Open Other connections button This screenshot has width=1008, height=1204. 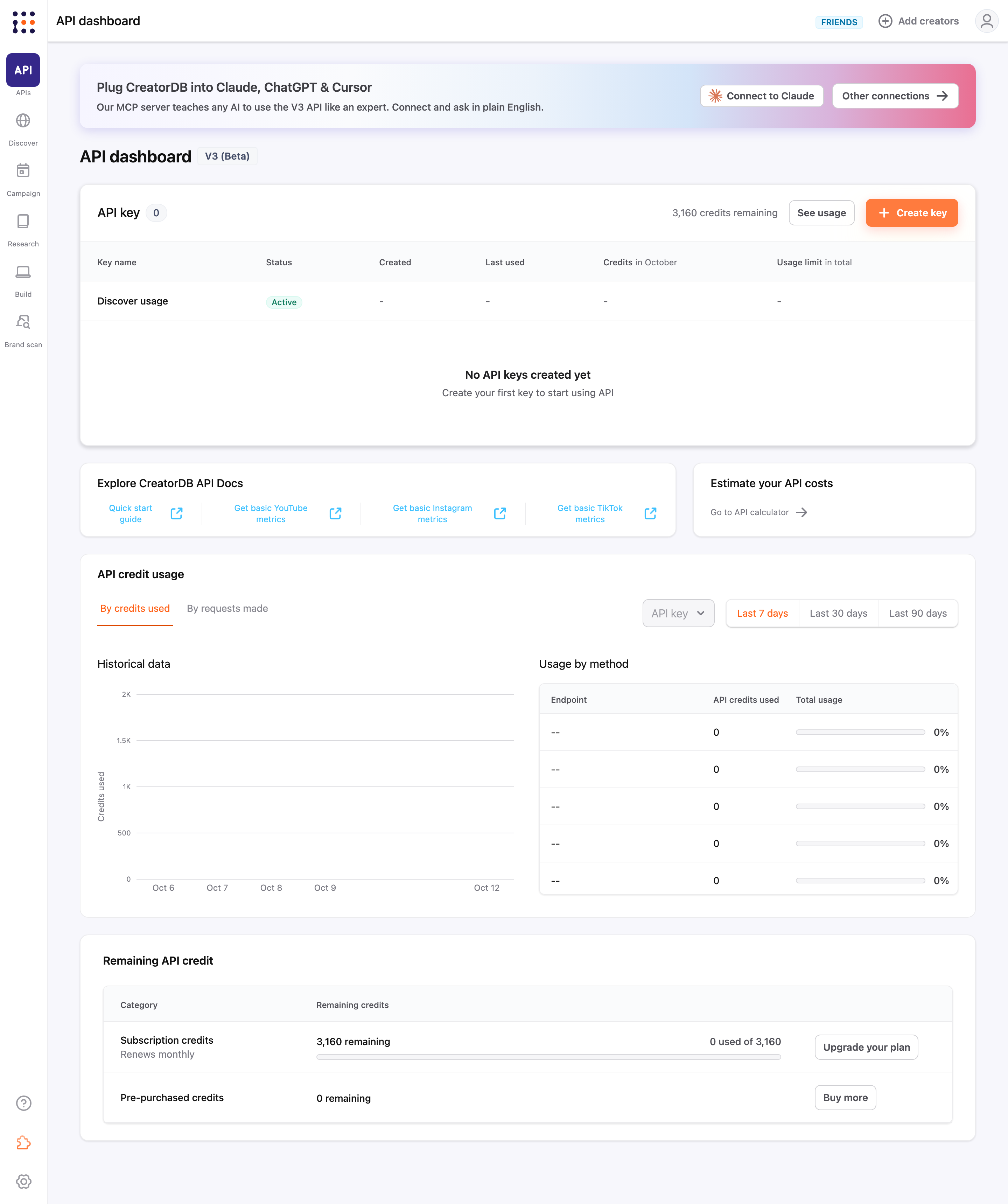pyautogui.click(x=895, y=96)
